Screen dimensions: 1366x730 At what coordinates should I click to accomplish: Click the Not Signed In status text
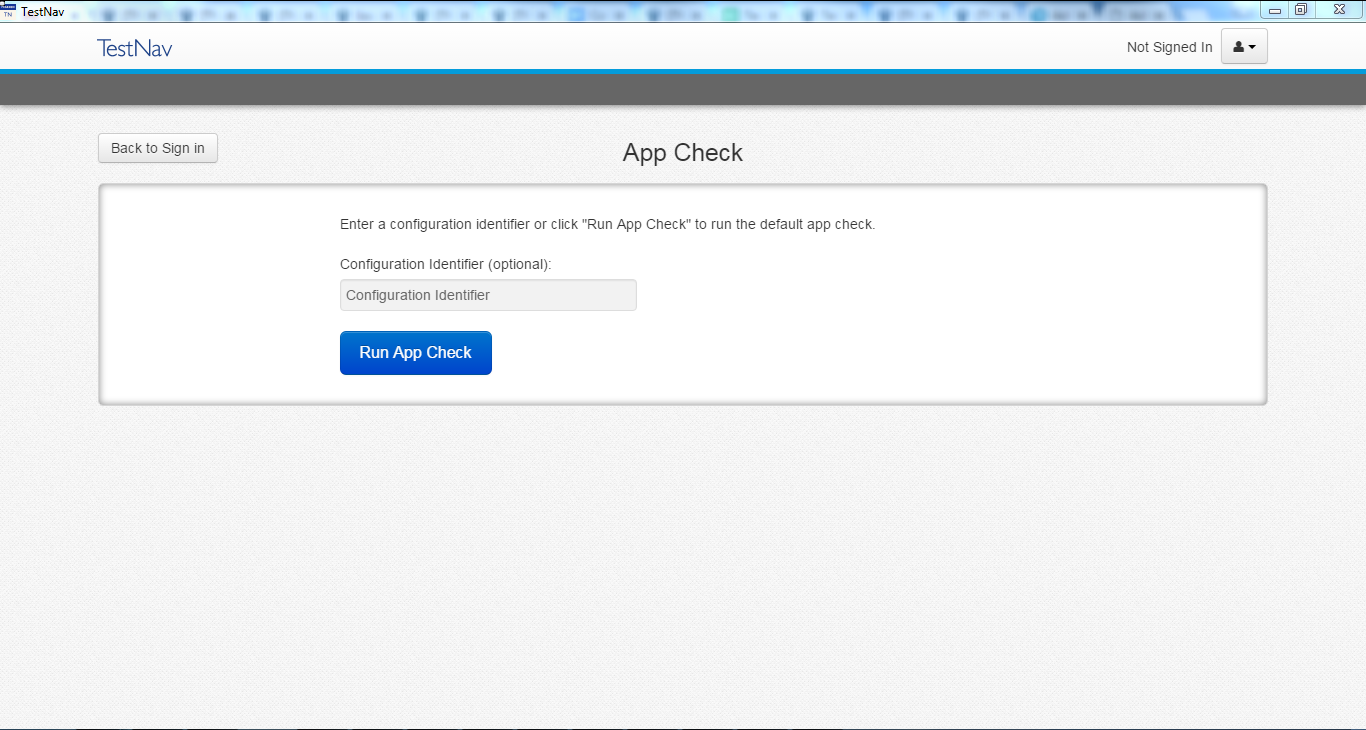(1168, 47)
